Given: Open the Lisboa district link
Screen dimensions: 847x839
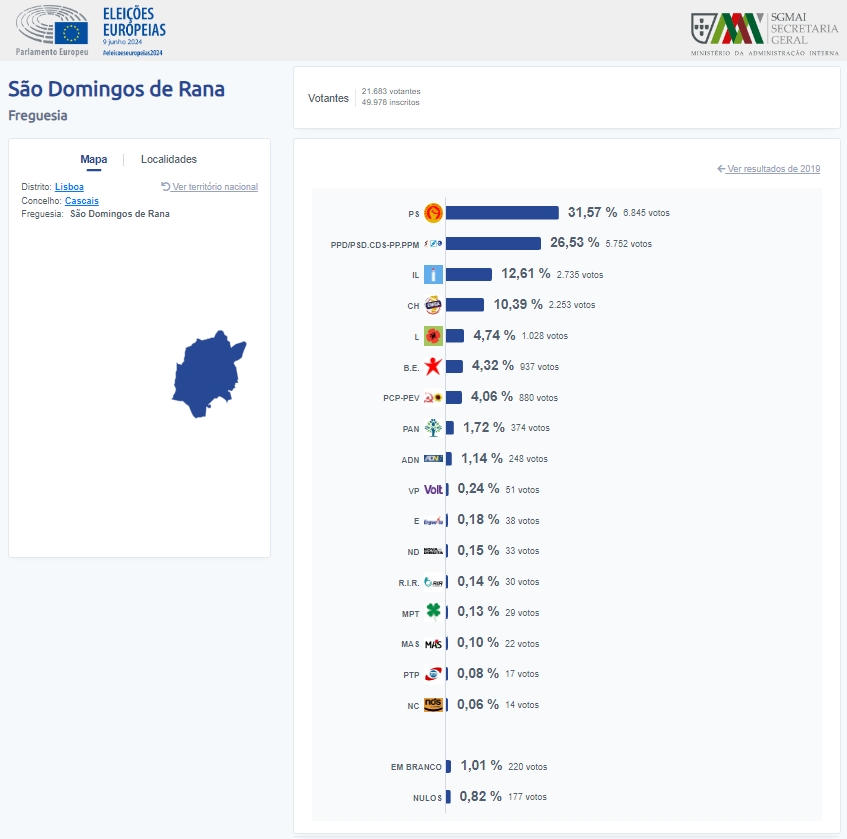Looking at the screenshot, I should coord(69,187).
